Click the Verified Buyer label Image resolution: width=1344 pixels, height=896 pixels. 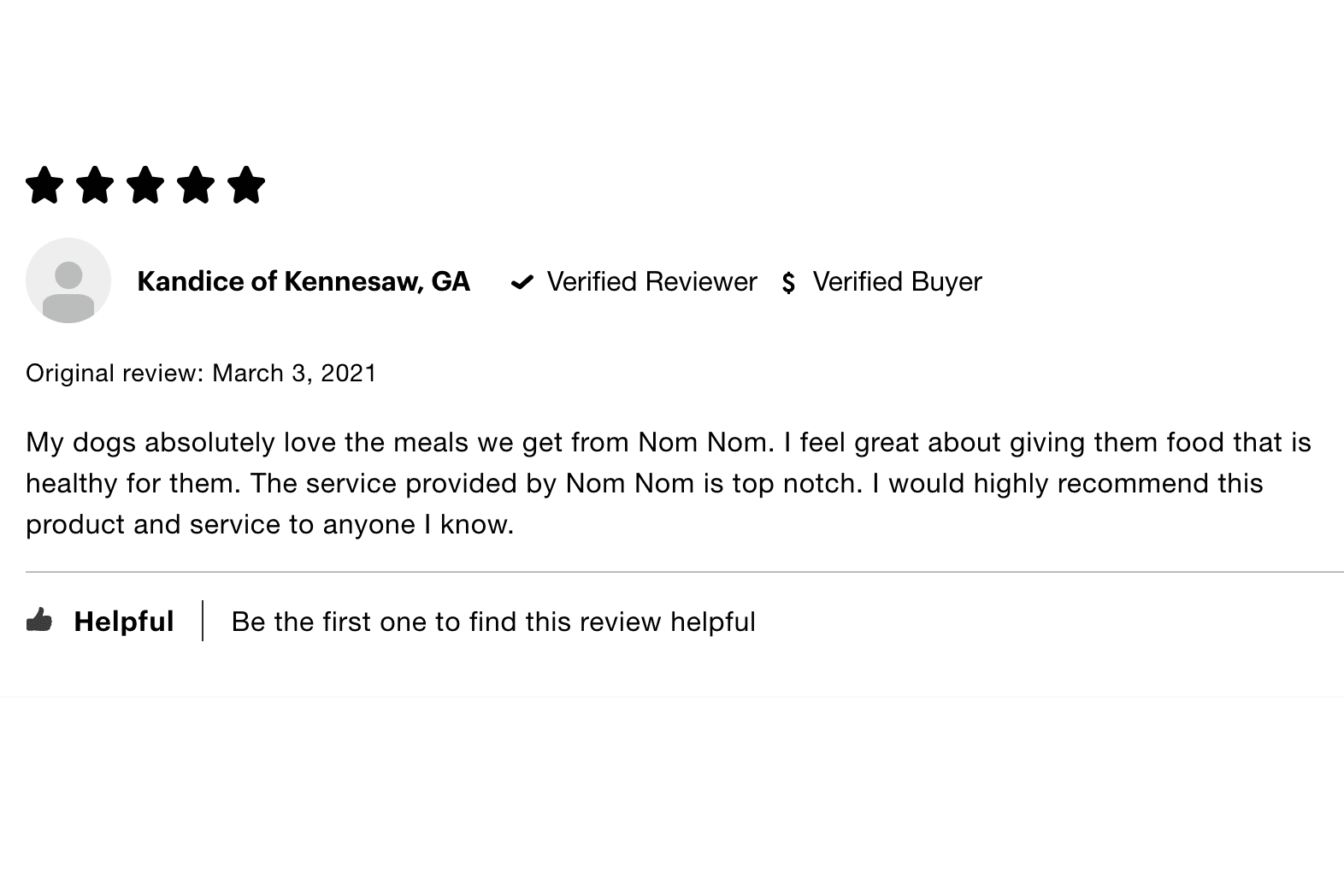pyautogui.click(x=897, y=281)
